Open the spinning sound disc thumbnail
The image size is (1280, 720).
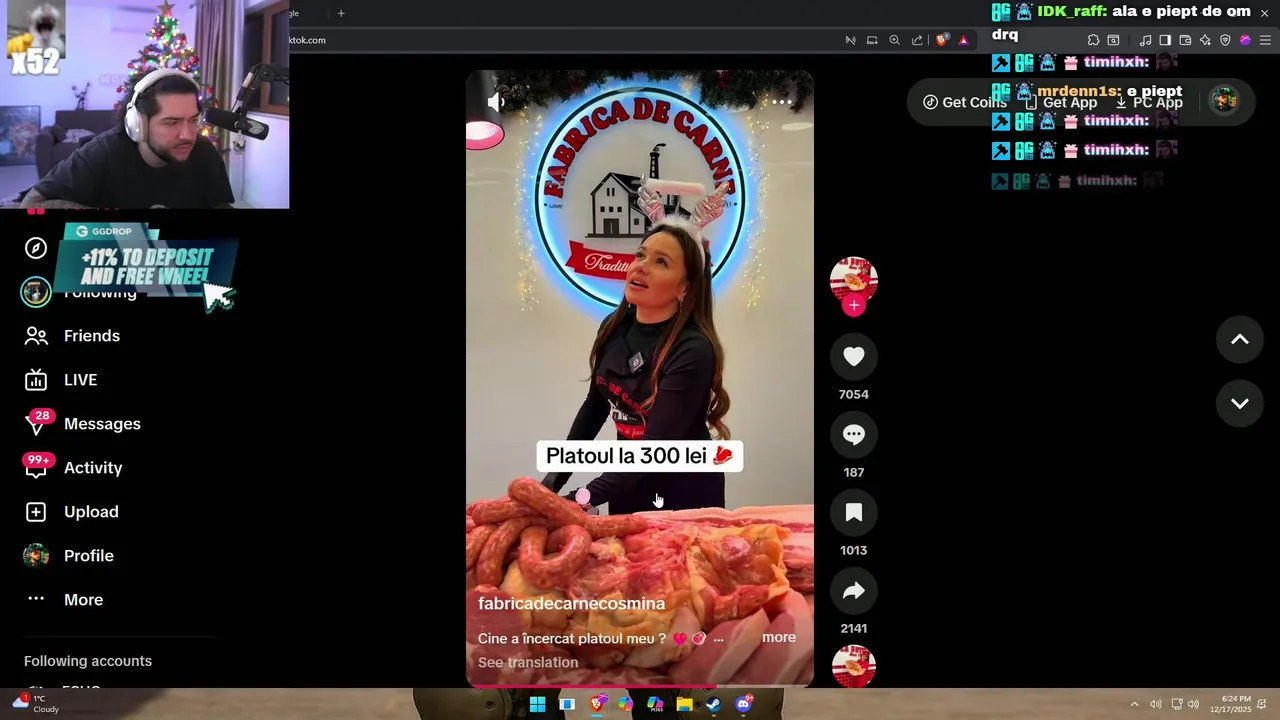[853, 666]
